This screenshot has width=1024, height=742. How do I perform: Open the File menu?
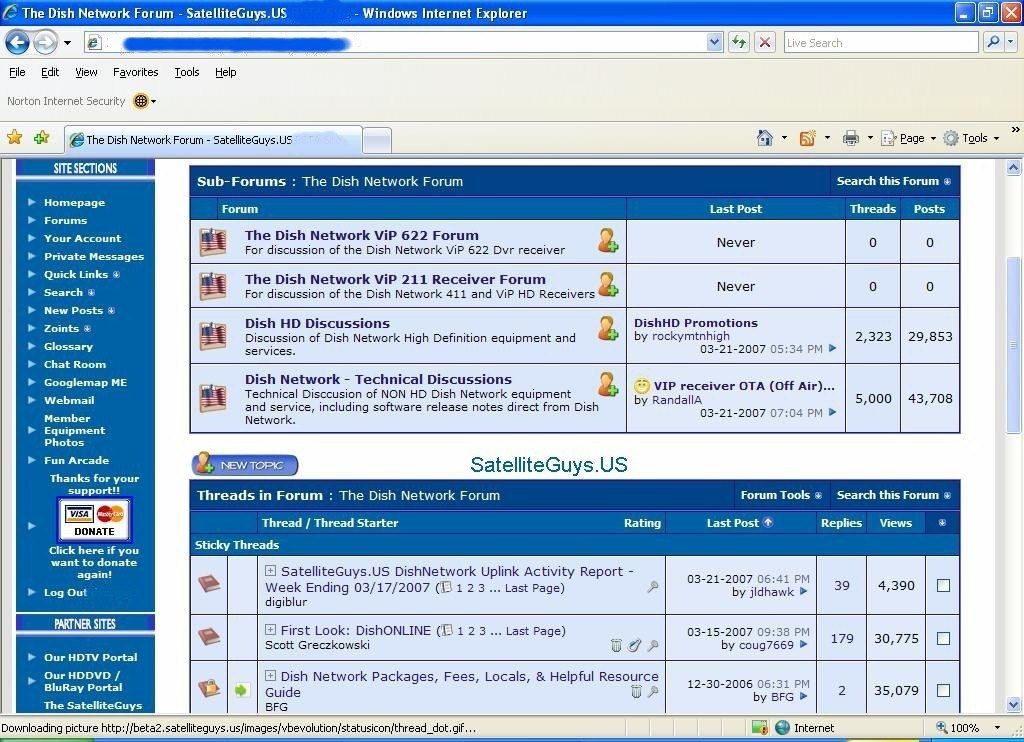tap(17, 72)
